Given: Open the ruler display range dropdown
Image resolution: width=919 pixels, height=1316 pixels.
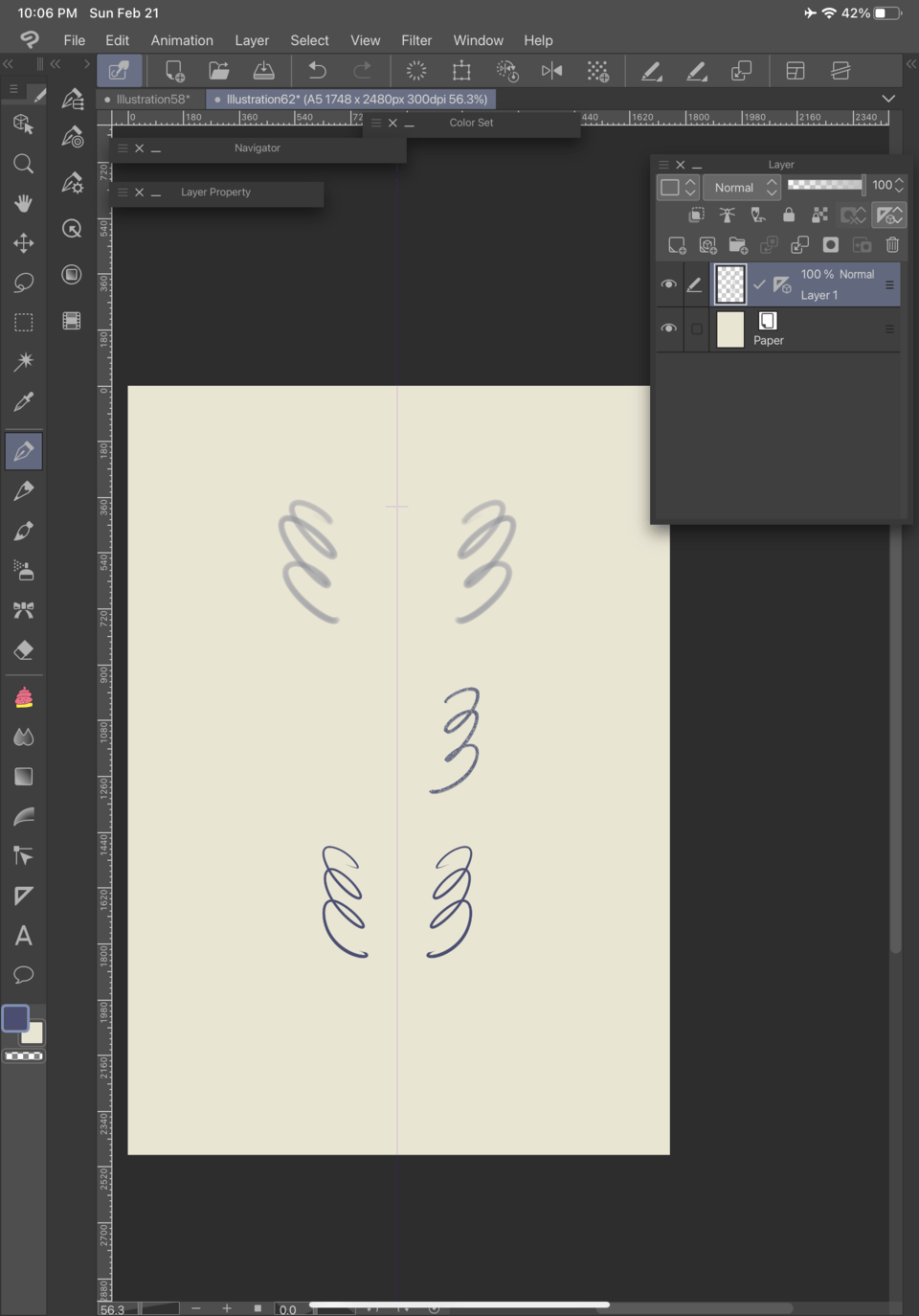Looking at the screenshot, I should coord(888,216).
